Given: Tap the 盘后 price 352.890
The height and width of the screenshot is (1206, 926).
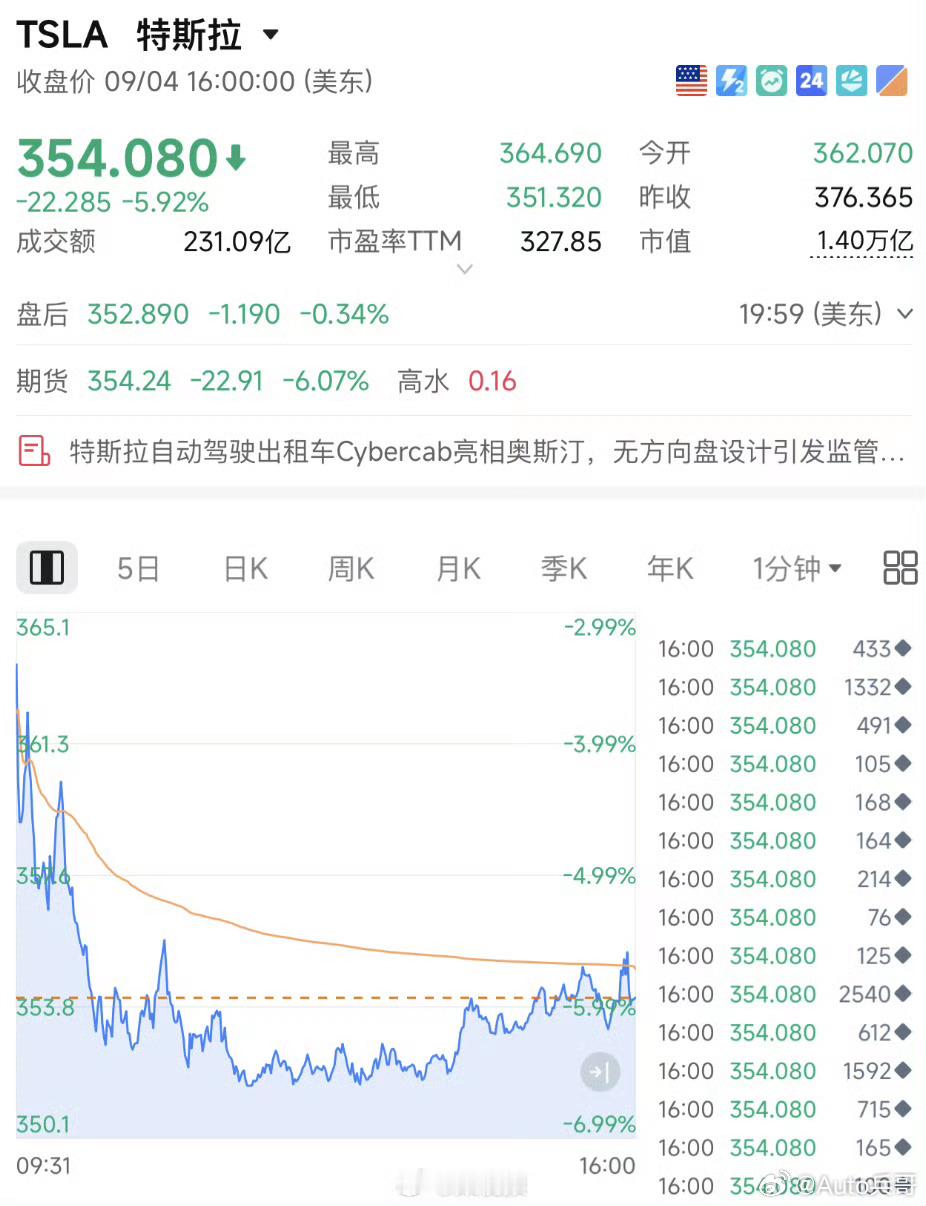Looking at the screenshot, I should click(x=138, y=314).
